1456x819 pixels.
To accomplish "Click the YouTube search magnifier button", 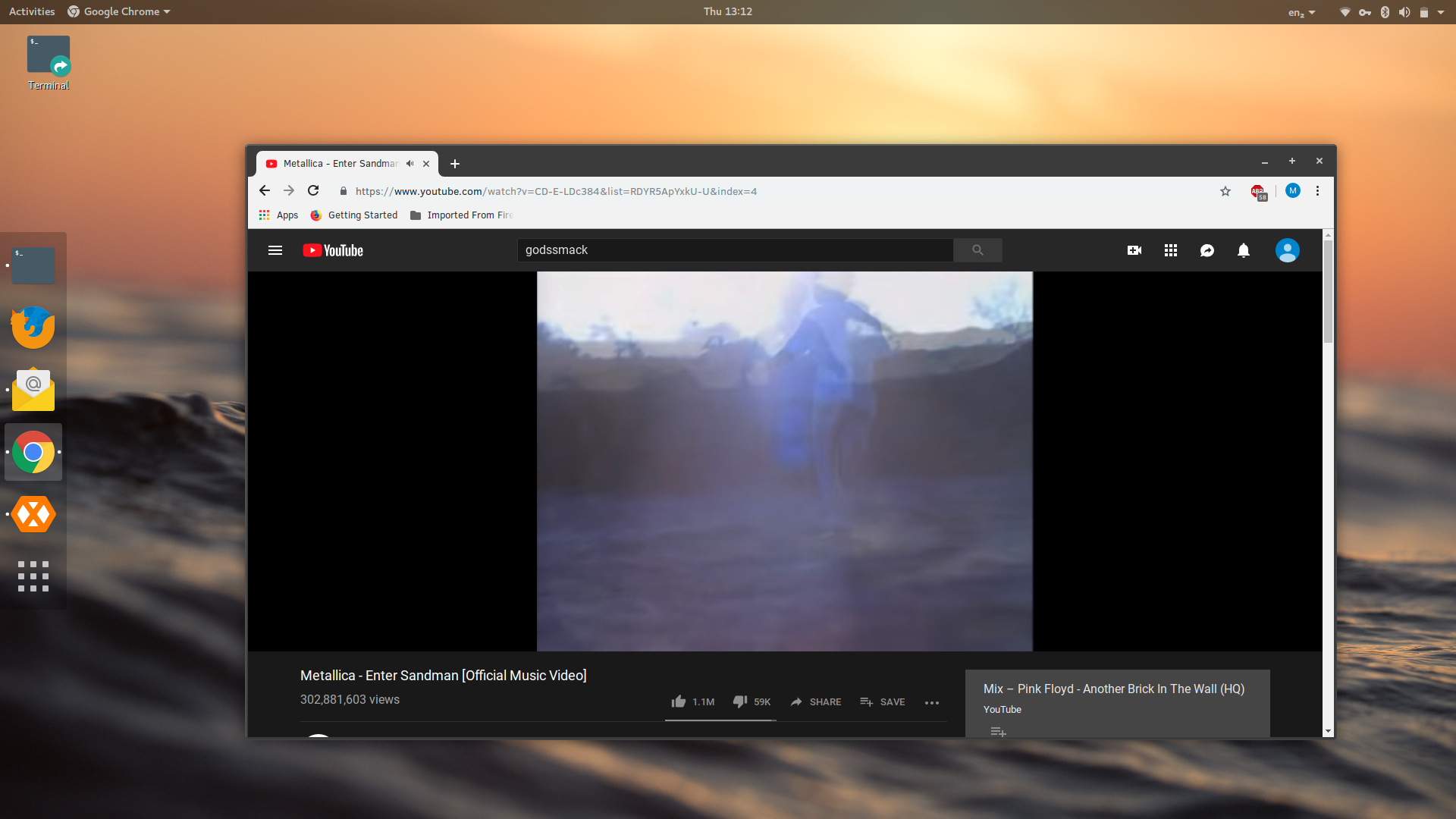I will tap(977, 250).
